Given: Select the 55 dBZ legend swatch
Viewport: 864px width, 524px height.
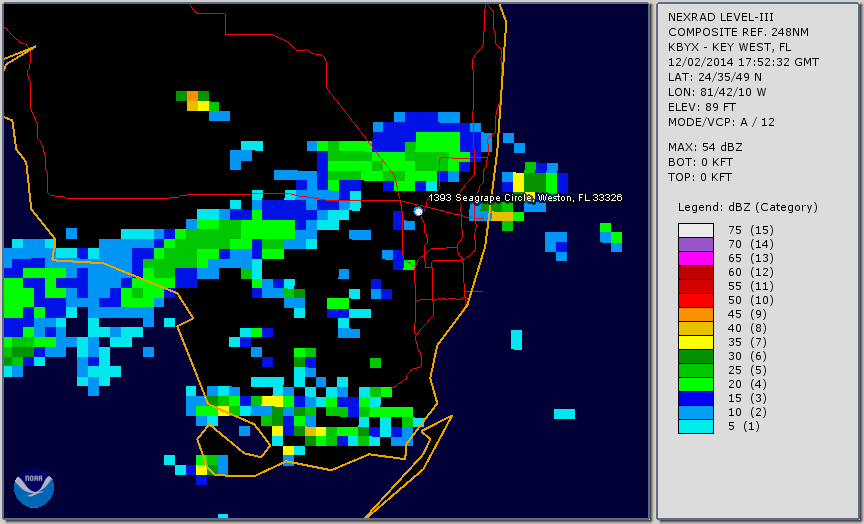Looking at the screenshot, I should [696, 286].
